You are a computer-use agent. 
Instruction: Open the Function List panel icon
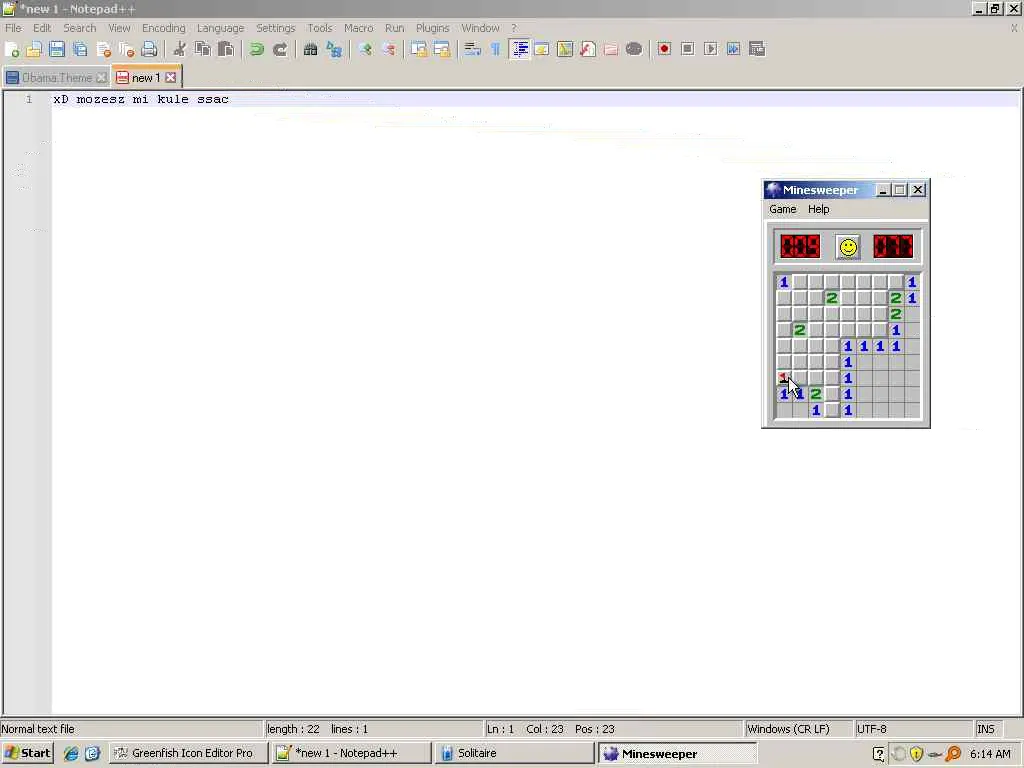588,49
